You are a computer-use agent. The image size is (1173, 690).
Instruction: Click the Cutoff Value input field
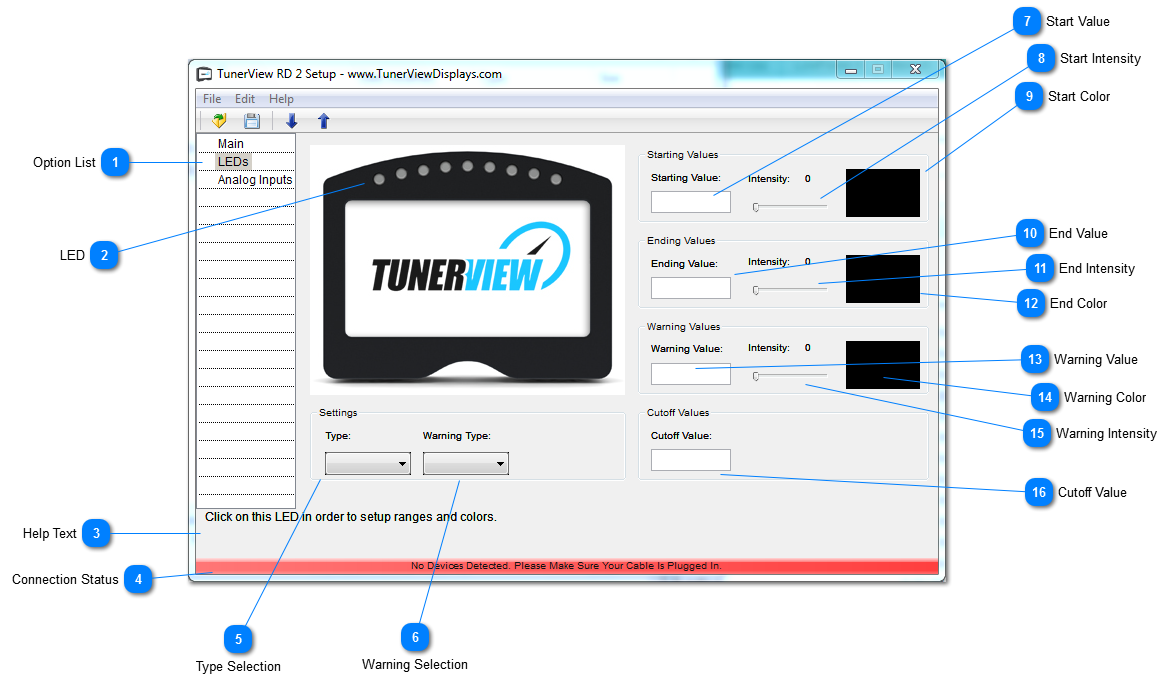pyautogui.click(x=690, y=460)
